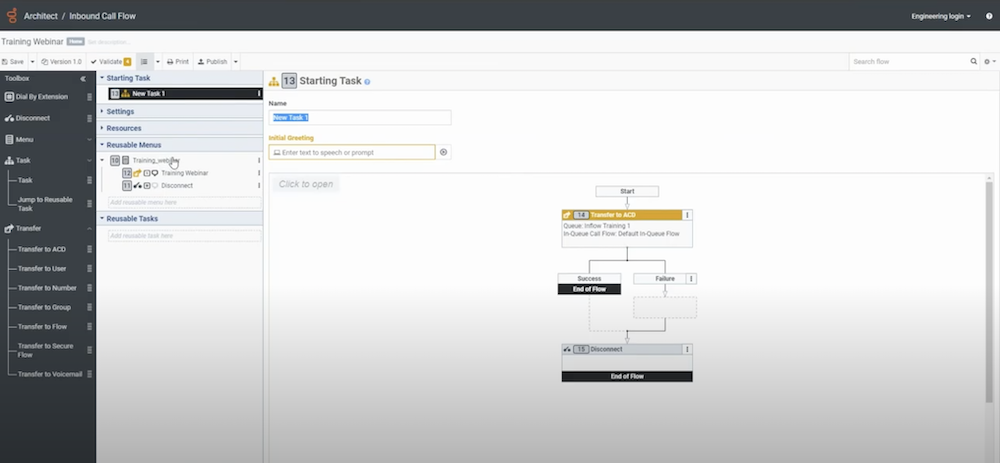Expand the Settings section
Viewport: 1000px width, 463px height.
click(x=102, y=112)
